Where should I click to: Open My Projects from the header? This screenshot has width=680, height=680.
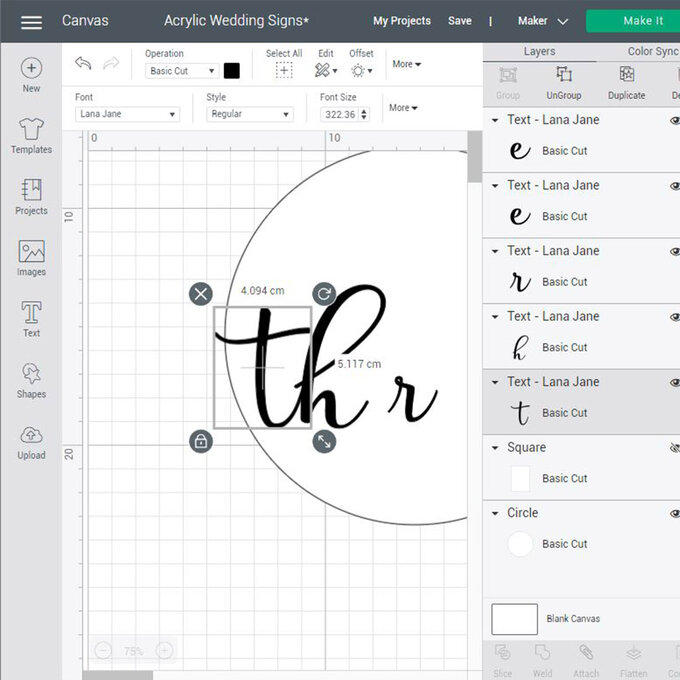402,21
